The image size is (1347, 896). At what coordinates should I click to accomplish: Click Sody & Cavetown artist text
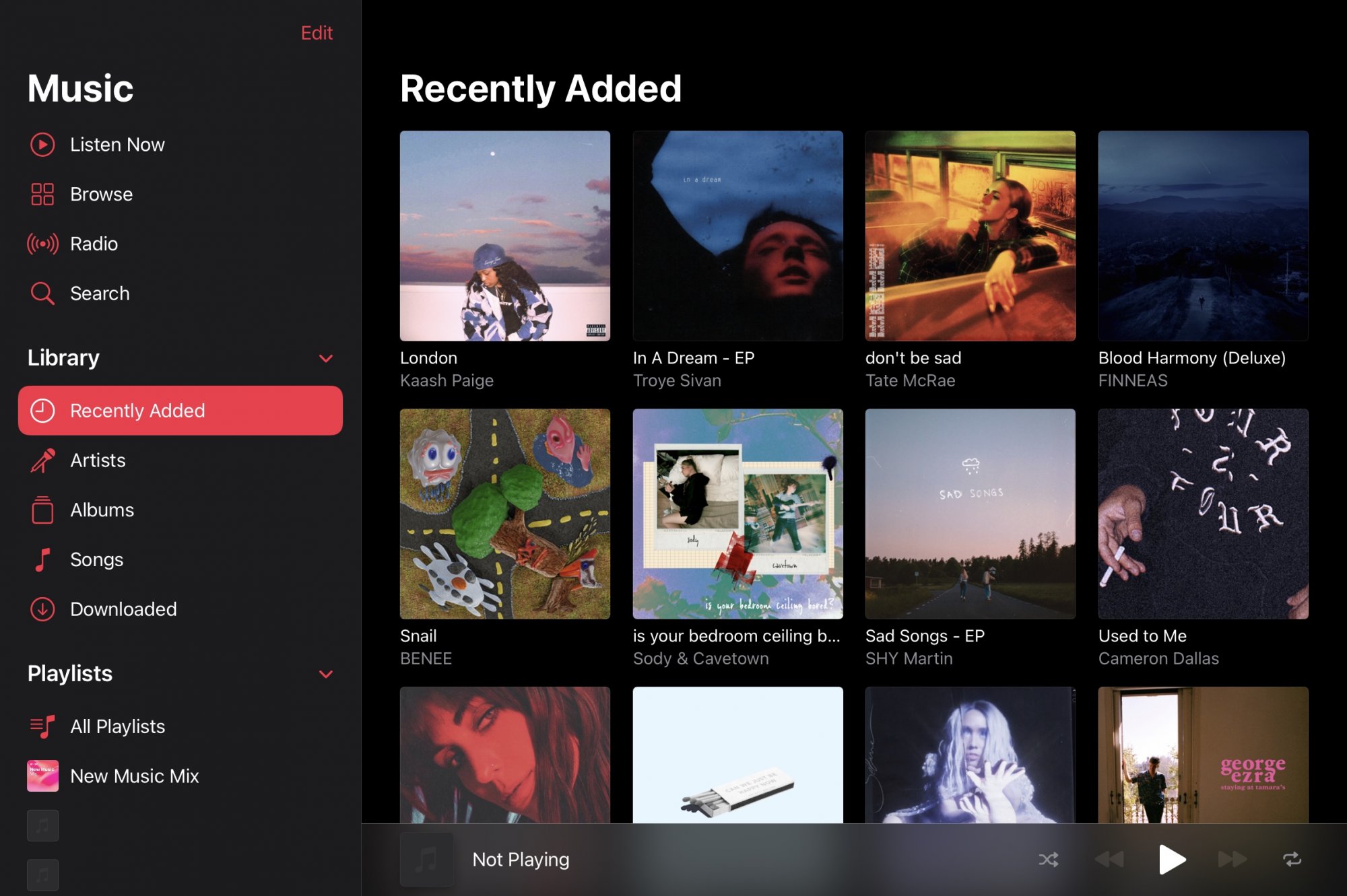click(700, 659)
